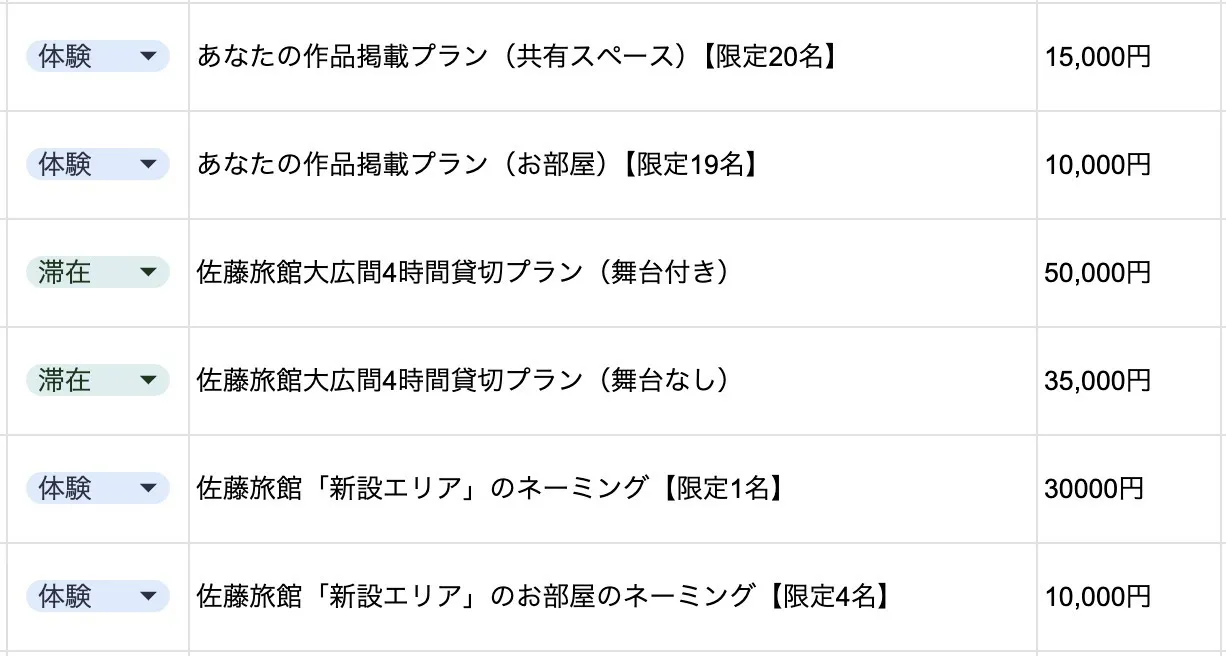Click the 15,000円 price cell
Screen dimensions: 1226x656
(1098, 57)
